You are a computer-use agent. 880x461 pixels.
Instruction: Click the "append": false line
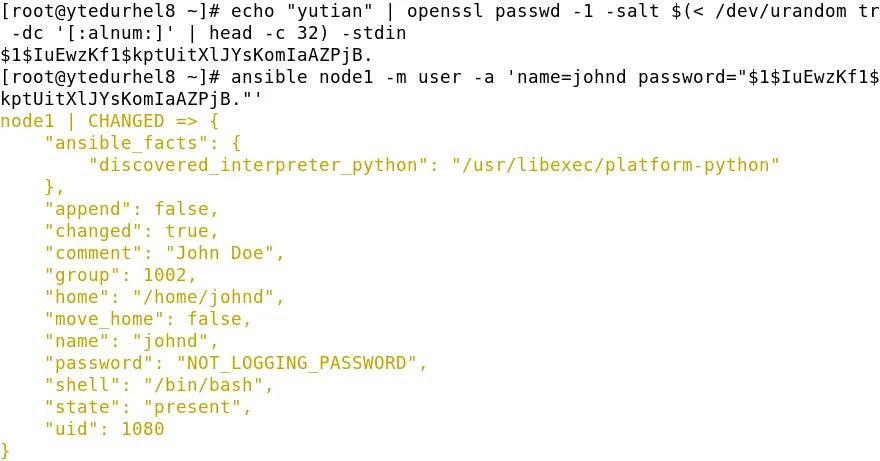pos(131,209)
